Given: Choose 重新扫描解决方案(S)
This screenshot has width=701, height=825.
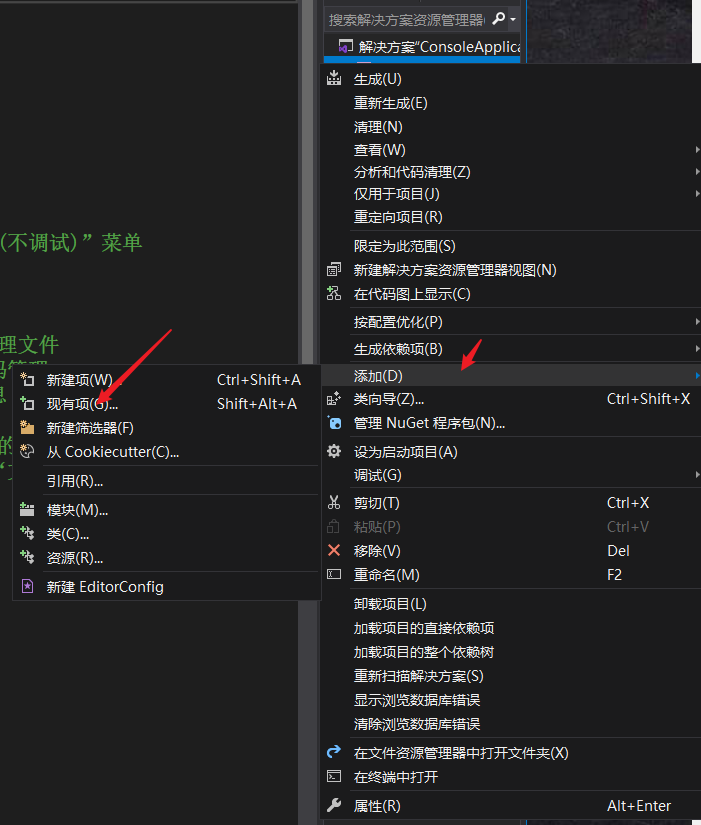Looking at the screenshot, I should 418,676.
